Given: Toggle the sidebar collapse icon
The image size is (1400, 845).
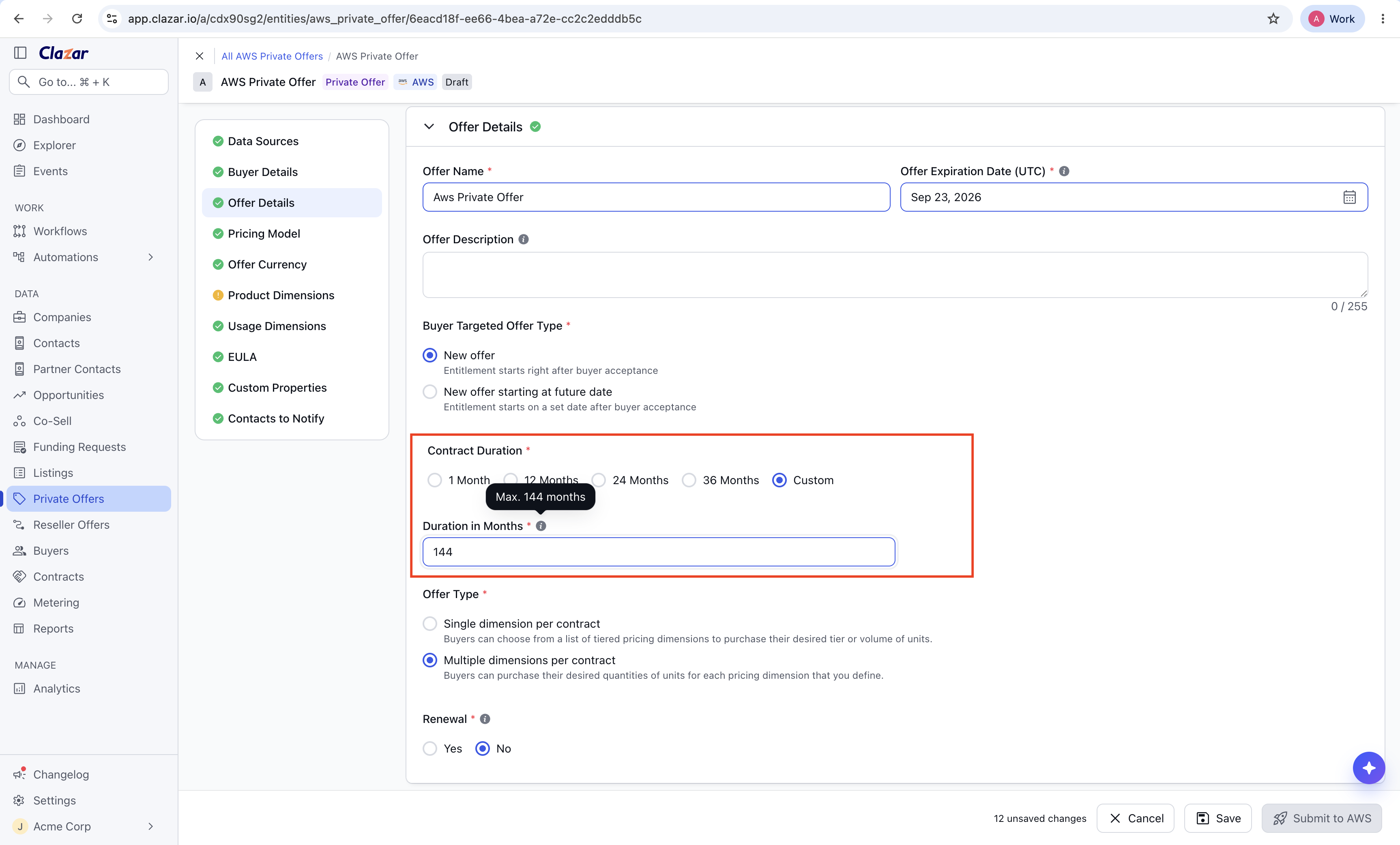Looking at the screenshot, I should pyautogui.click(x=20, y=53).
